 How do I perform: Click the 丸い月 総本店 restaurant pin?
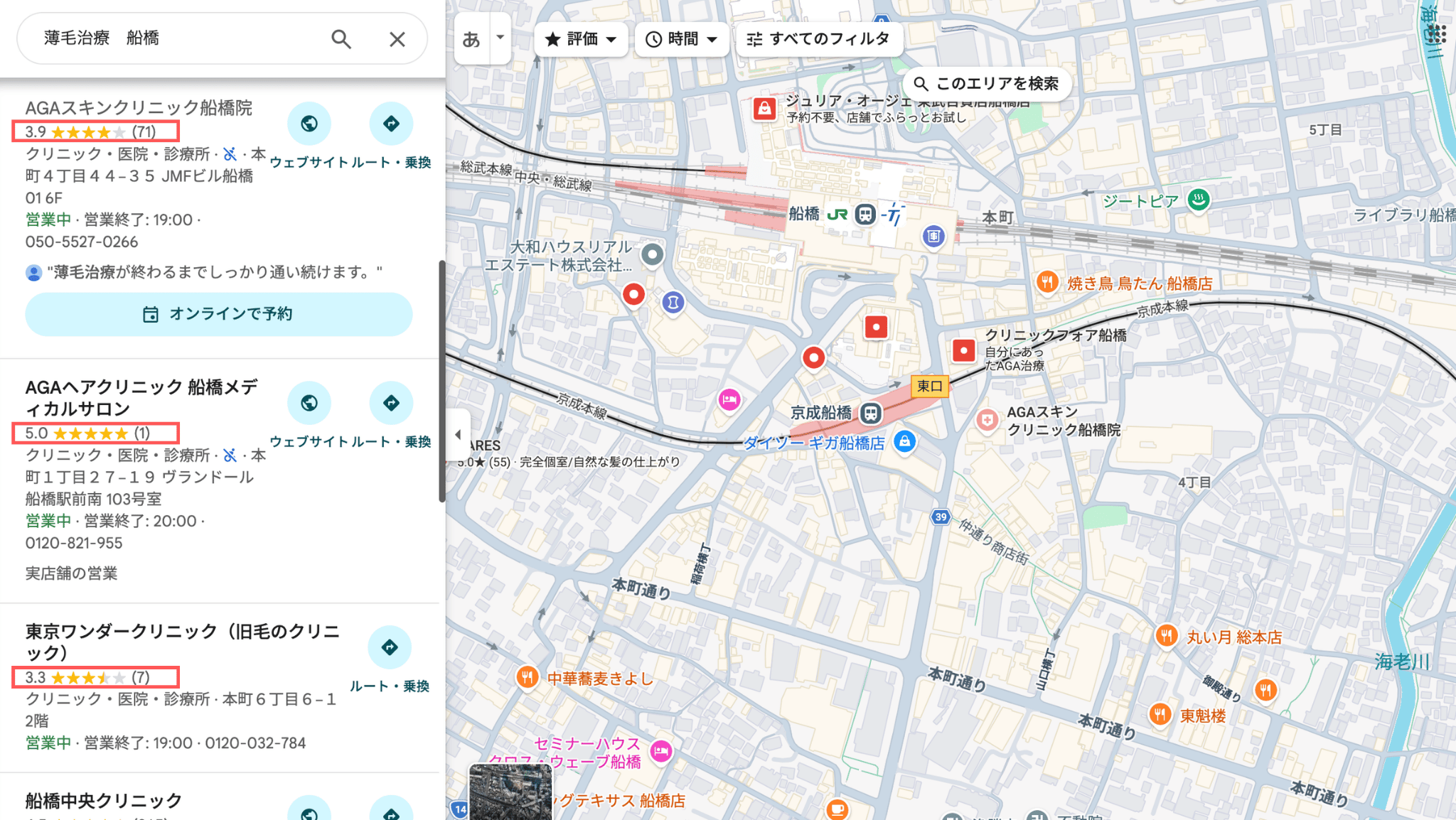pos(1167,635)
